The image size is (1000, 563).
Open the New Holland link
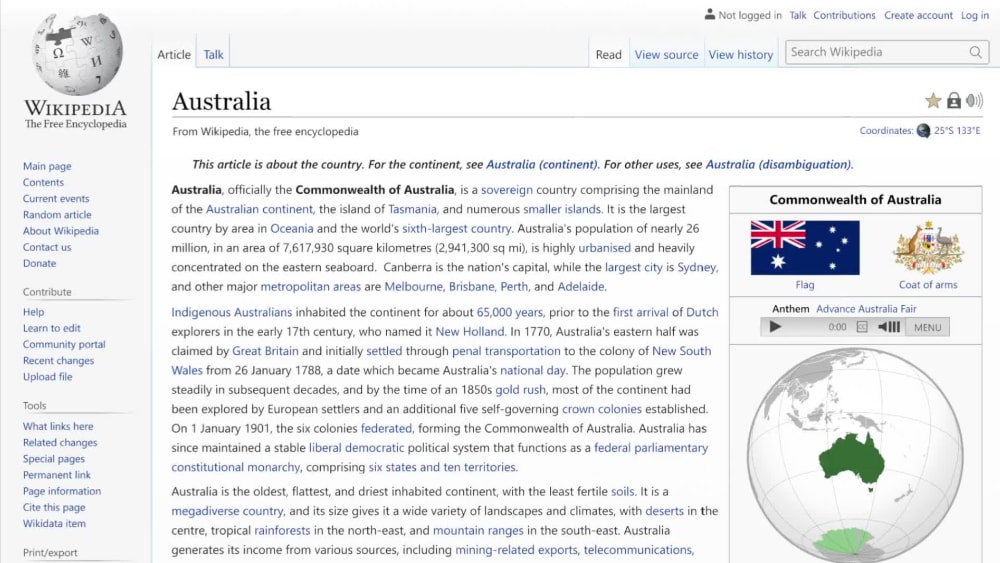click(469, 332)
